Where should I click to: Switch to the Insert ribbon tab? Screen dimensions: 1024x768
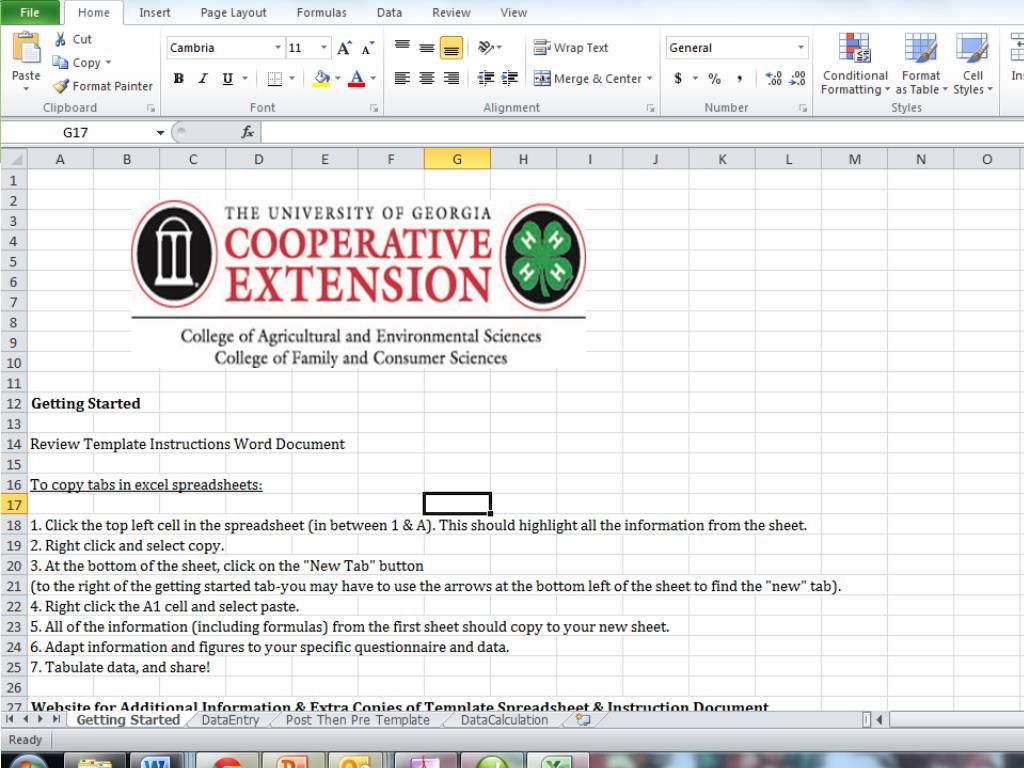pyautogui.click(x=155, y=12)
